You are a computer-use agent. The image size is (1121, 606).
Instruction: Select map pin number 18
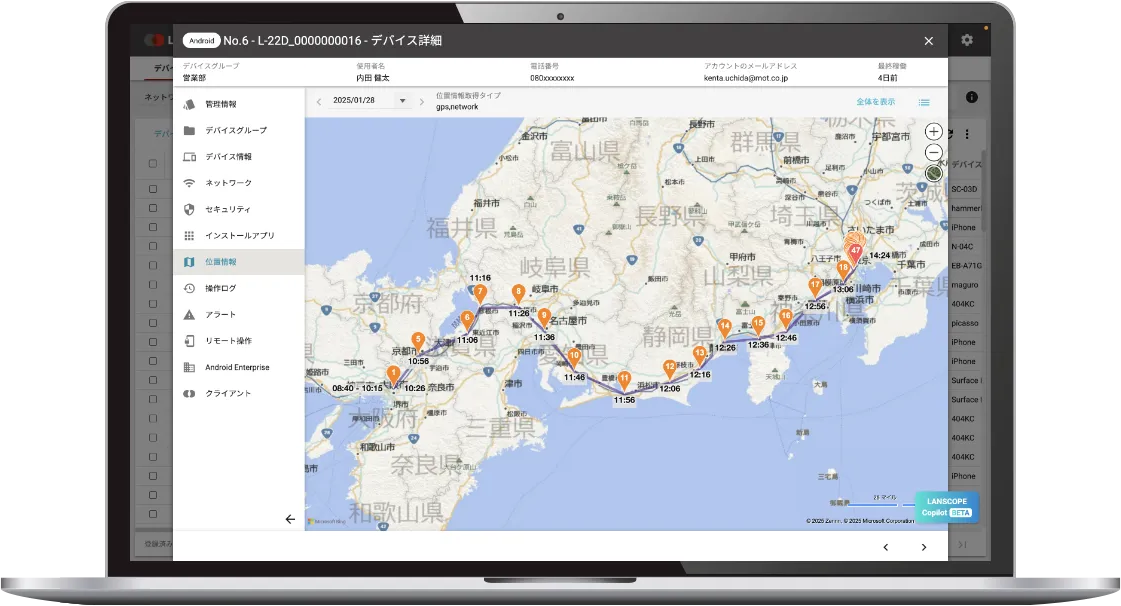[844, 270]
